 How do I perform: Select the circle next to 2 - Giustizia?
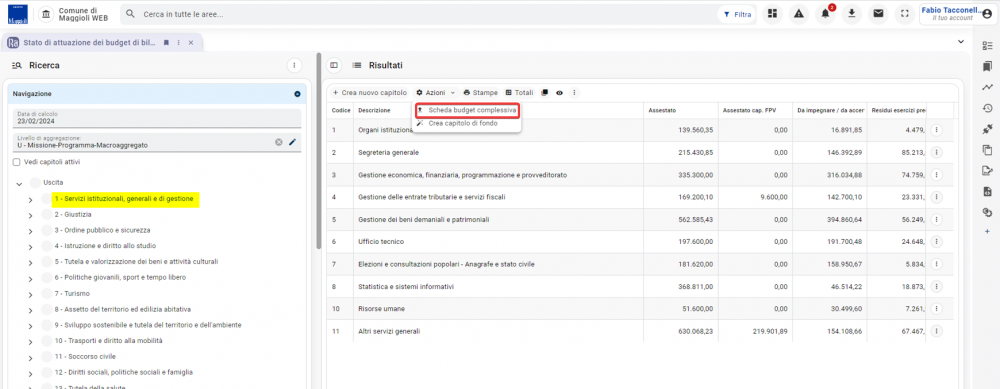[47, 215]
